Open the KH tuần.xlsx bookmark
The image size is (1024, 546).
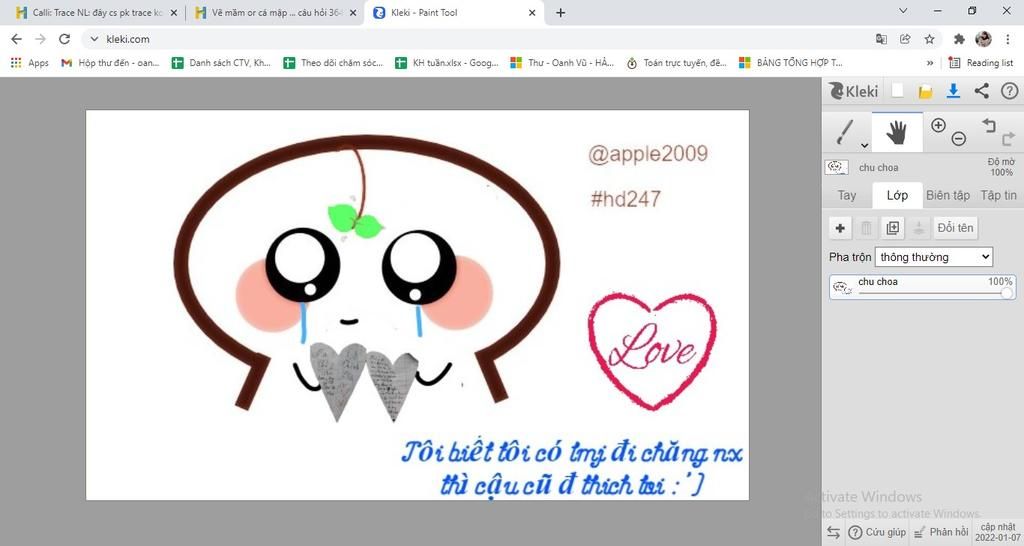tap(447, 63)
